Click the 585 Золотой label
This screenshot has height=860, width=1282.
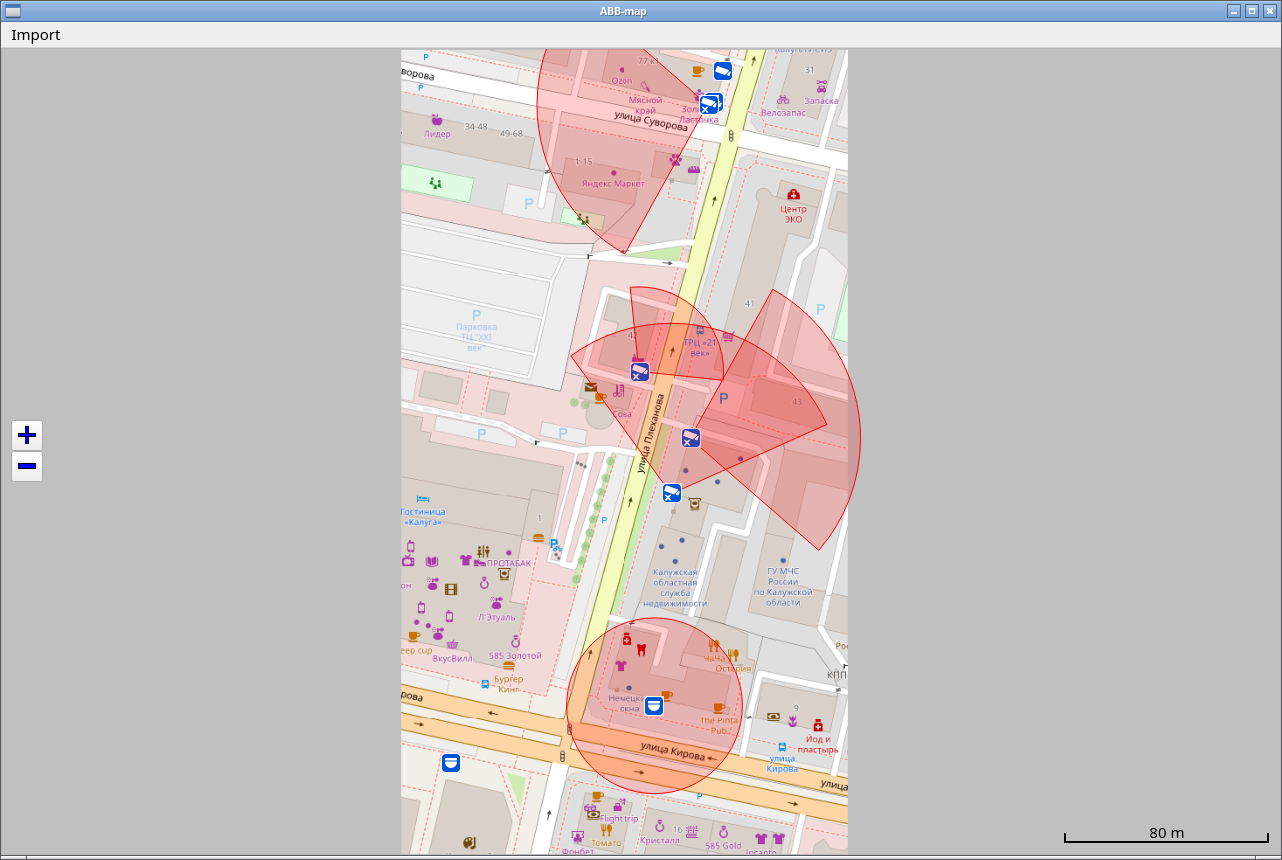(x=515, y=656)
